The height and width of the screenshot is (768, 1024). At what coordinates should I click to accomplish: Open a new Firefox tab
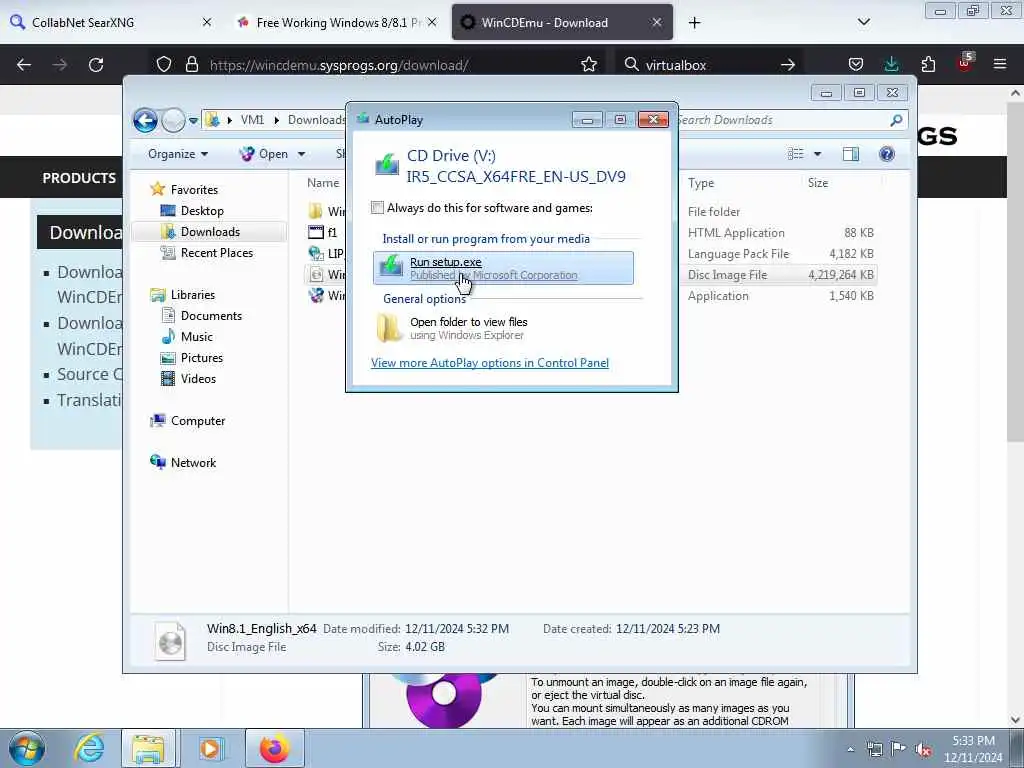coord(694,23)
